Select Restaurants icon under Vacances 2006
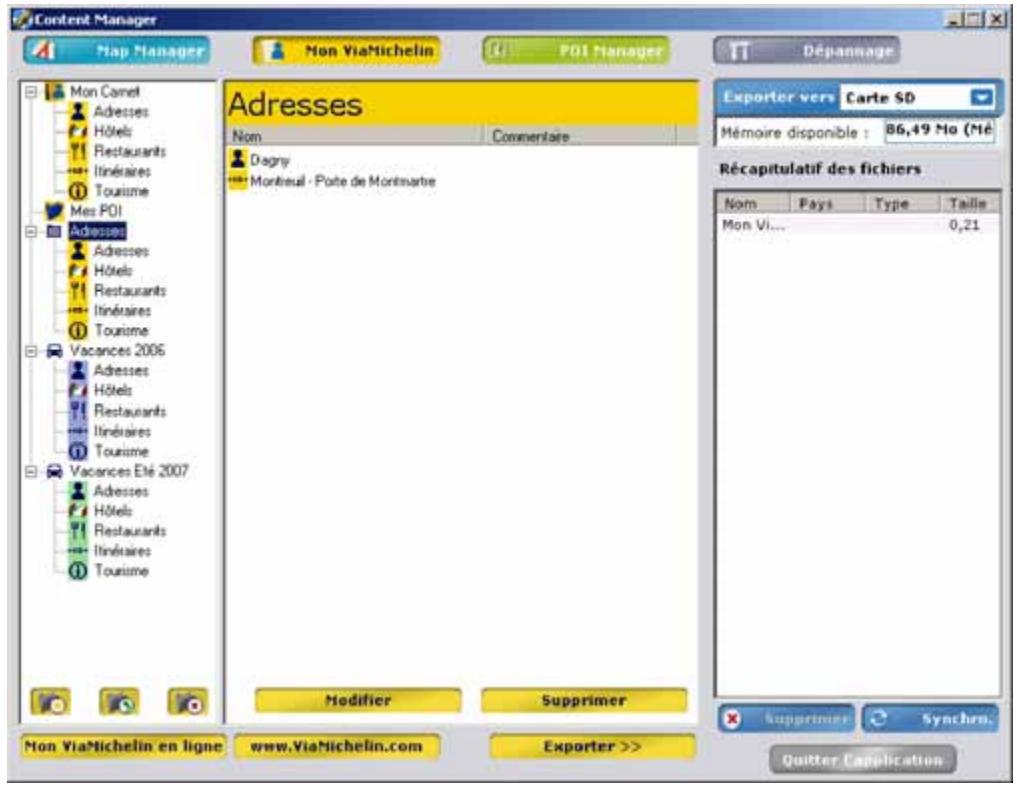Image resolution: width=1017 pixels, height=787 pixels. 78,411
